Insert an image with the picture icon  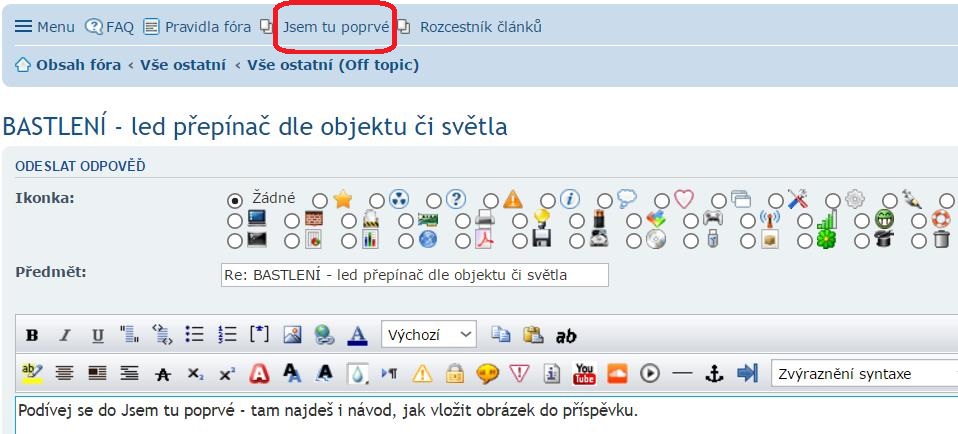point(292,335)
